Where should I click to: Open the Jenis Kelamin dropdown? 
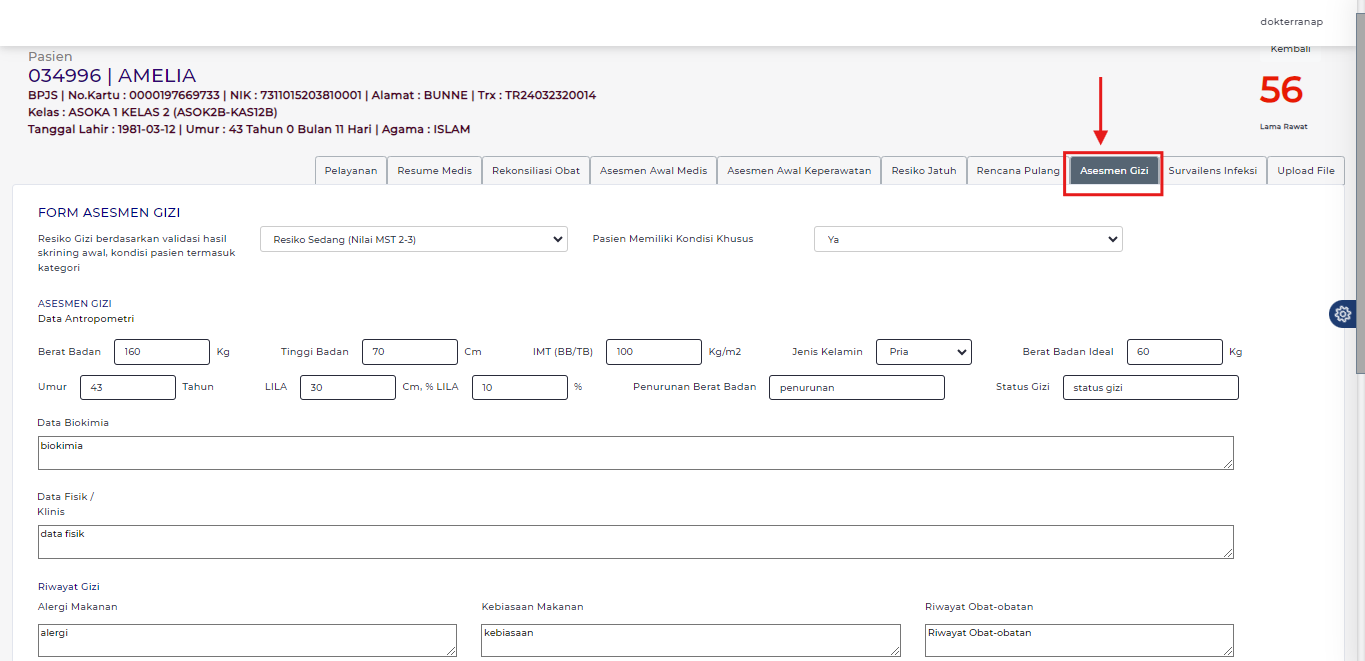coord(923,352)
